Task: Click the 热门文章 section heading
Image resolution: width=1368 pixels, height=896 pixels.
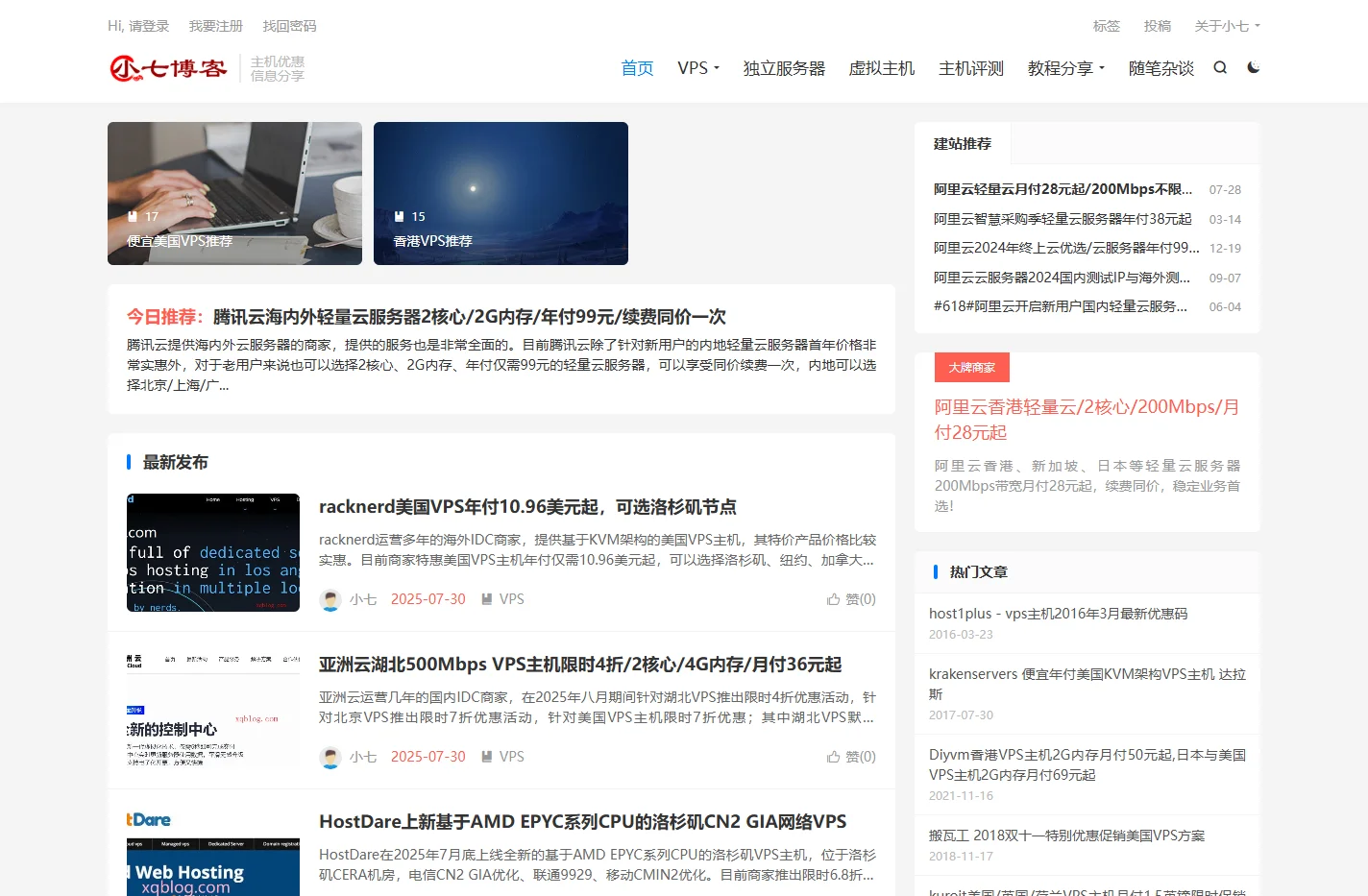Action: click(x=979, y=572)
